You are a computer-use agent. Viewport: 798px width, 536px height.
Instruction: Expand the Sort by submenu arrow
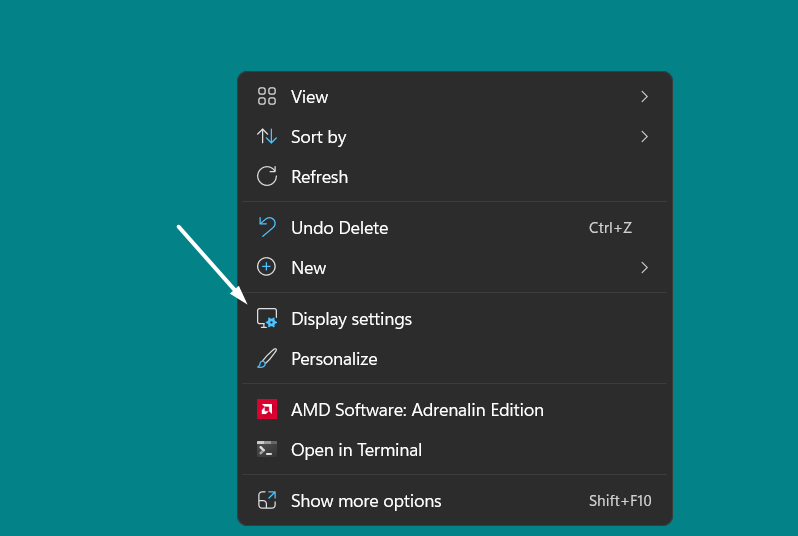pyautogui.click(x=644, y=137)
